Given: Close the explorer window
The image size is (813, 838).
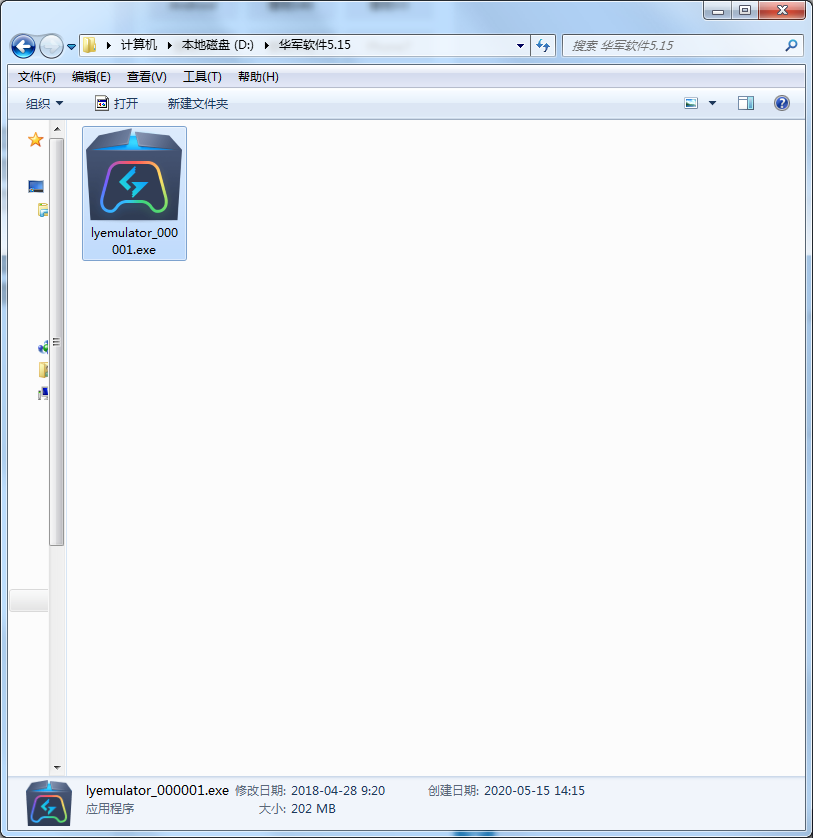Looking at the screenshot, I should pos(782,10).
